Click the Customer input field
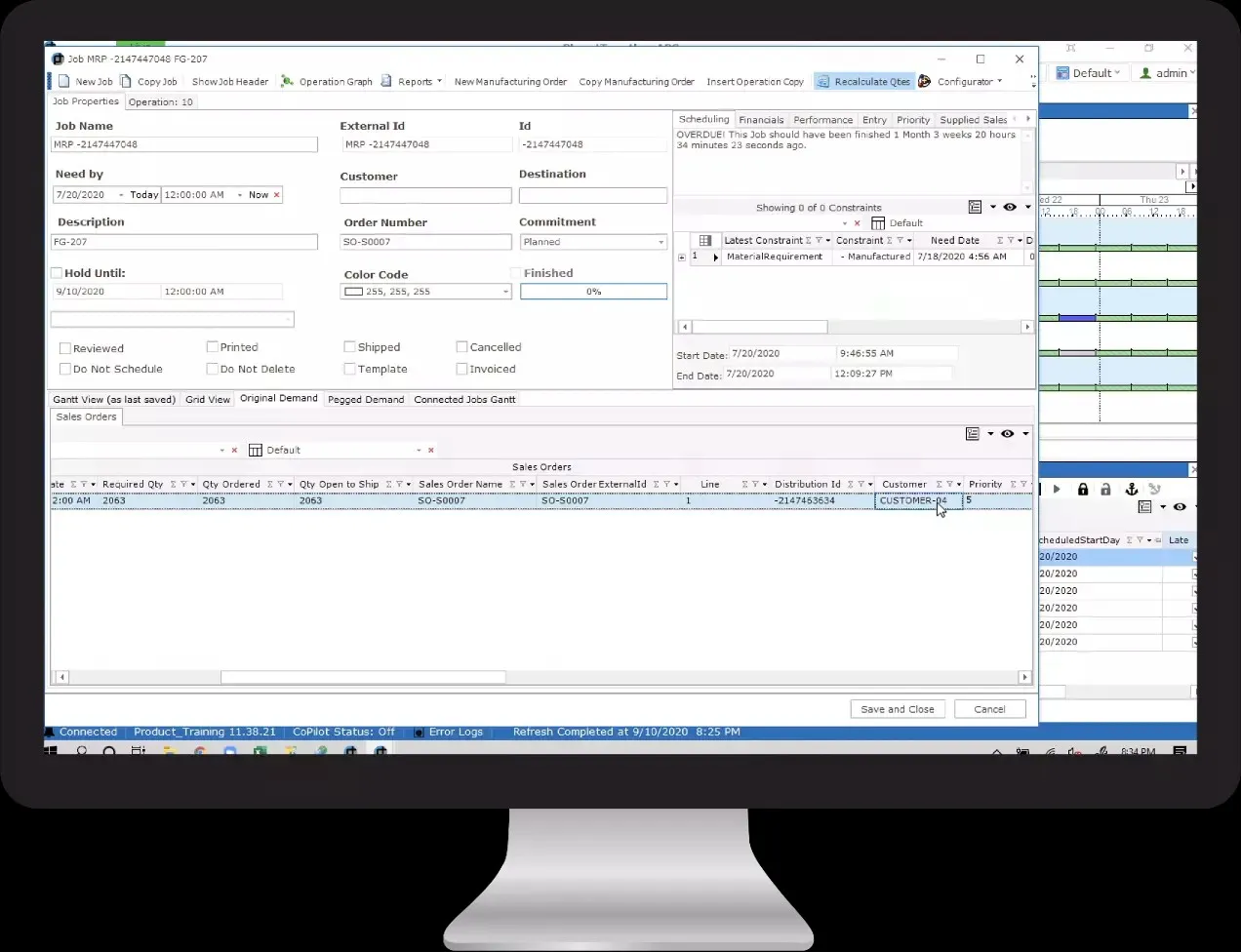Screen dimensions: 1241x952 425,196
